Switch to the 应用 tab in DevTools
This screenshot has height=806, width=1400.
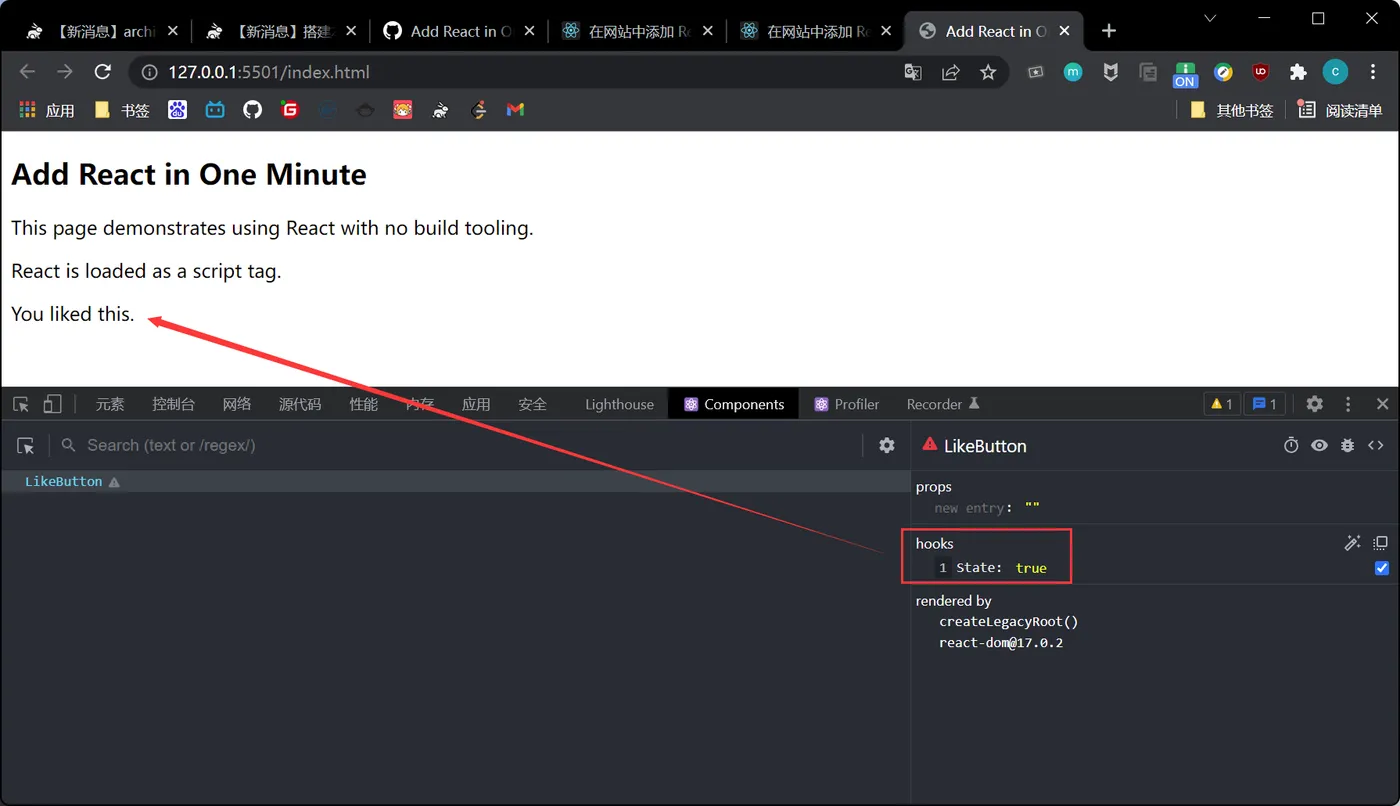476,404
